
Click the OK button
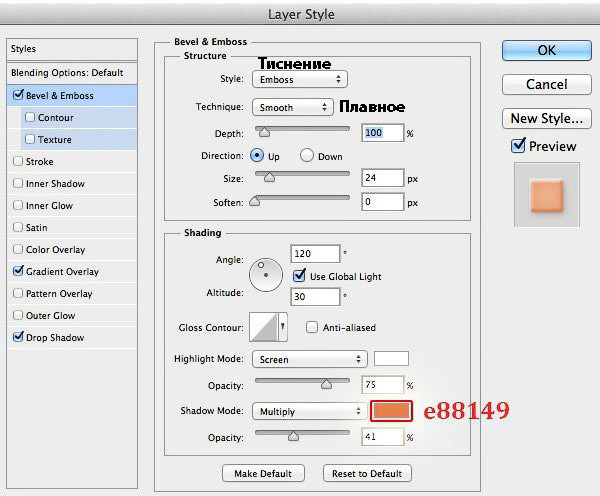[x=546, y=50]
